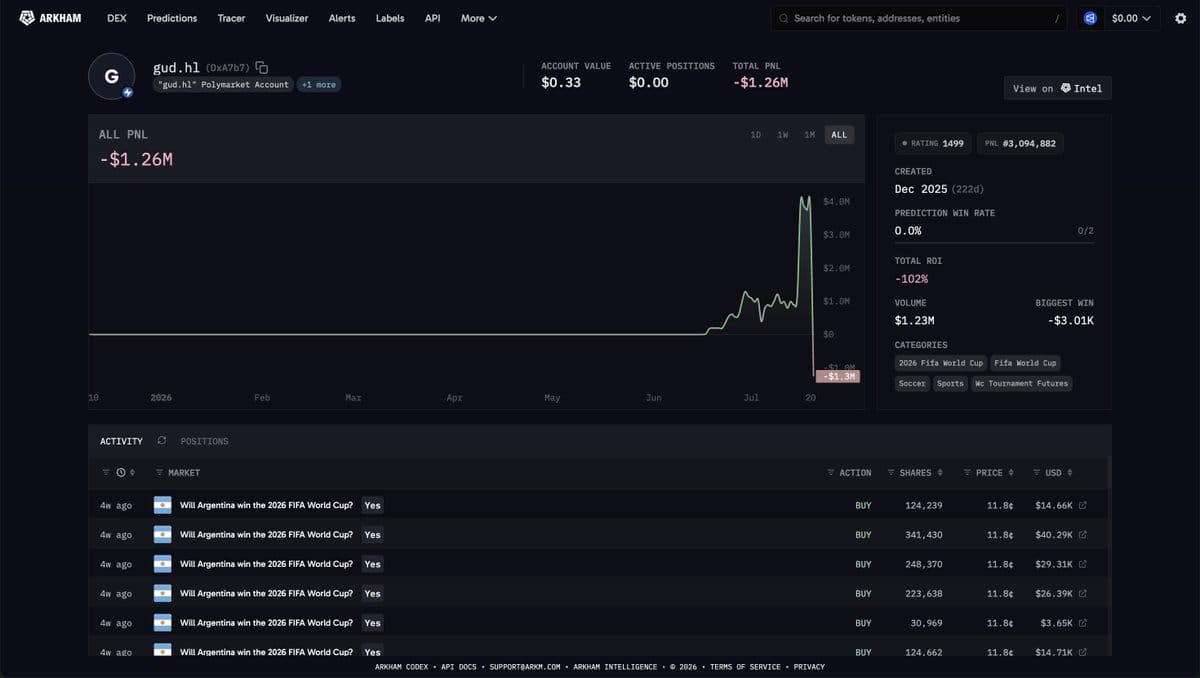Screen dimensions: 1200x678
Task: Click the 30,969 shares cell
Action: (x=927, y=623)
